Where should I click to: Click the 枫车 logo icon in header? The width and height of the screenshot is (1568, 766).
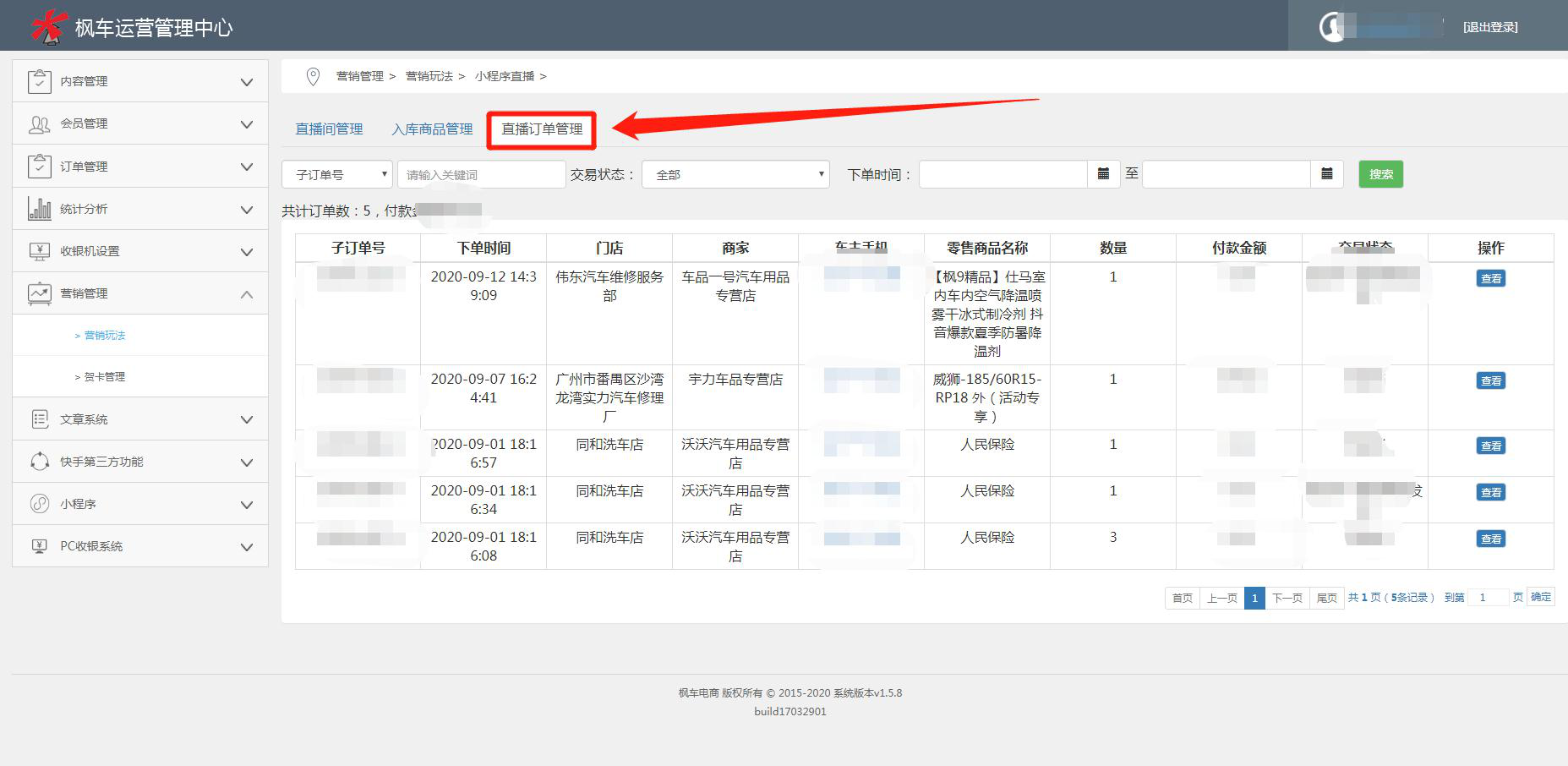tap(48, 26)
